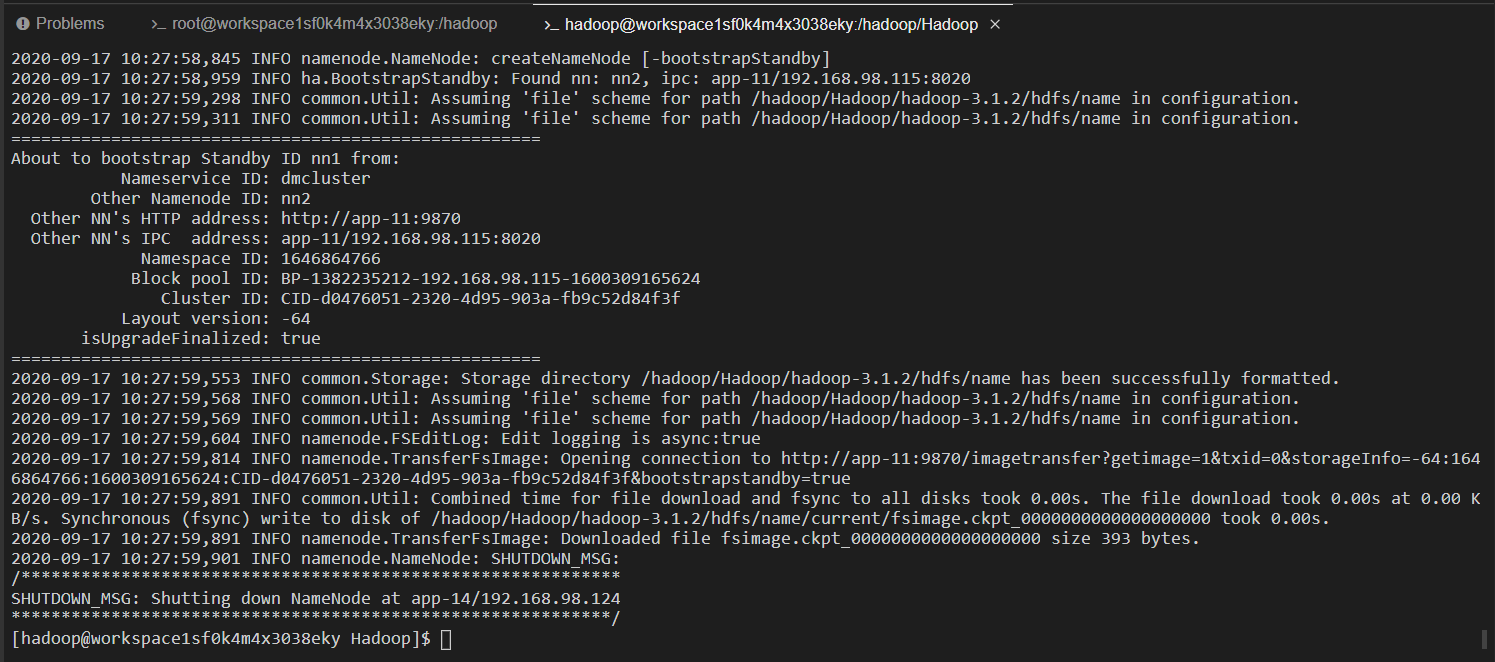Click the terminal scrollbar marker at right
Screen dimensions: 1495x662
coord(1484,639)
